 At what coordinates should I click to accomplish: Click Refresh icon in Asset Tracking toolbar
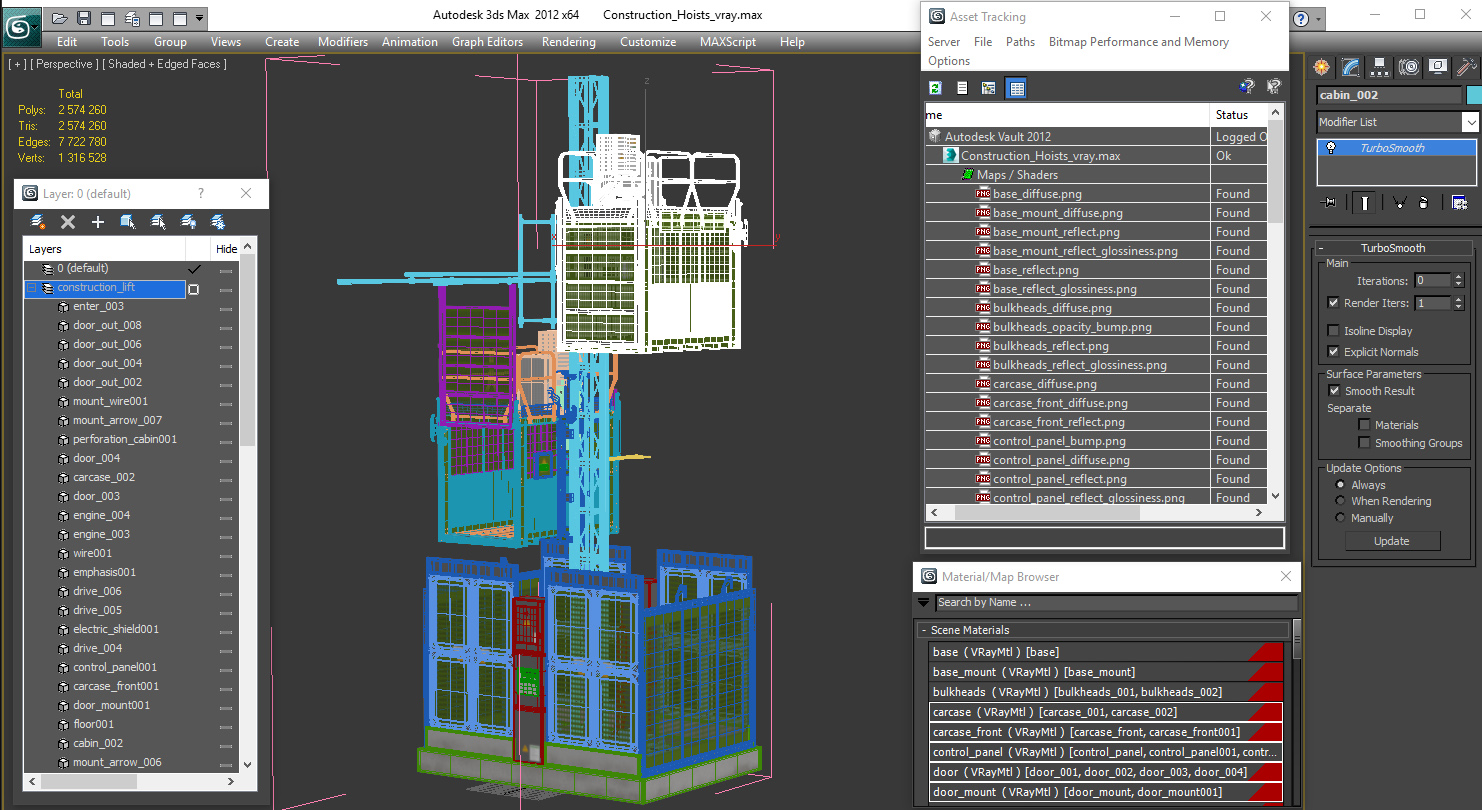tap(935, 88)
